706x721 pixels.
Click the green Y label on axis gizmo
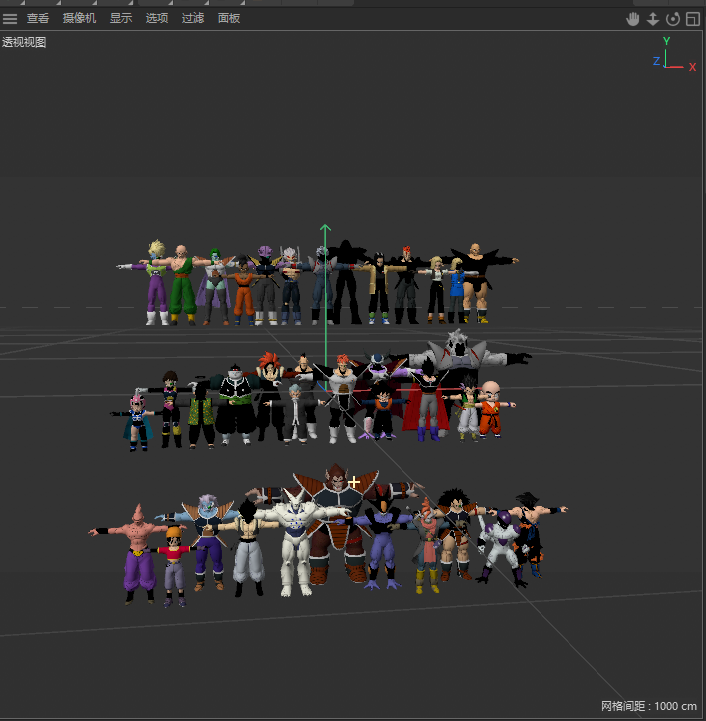666,41
